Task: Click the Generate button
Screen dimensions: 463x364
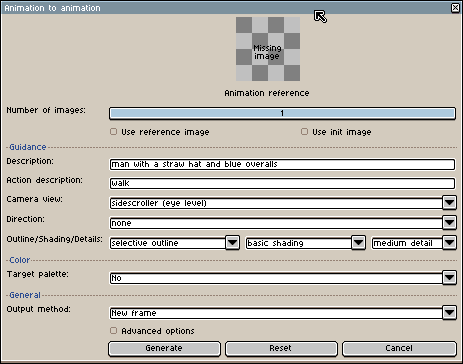Action: (164, 348)
